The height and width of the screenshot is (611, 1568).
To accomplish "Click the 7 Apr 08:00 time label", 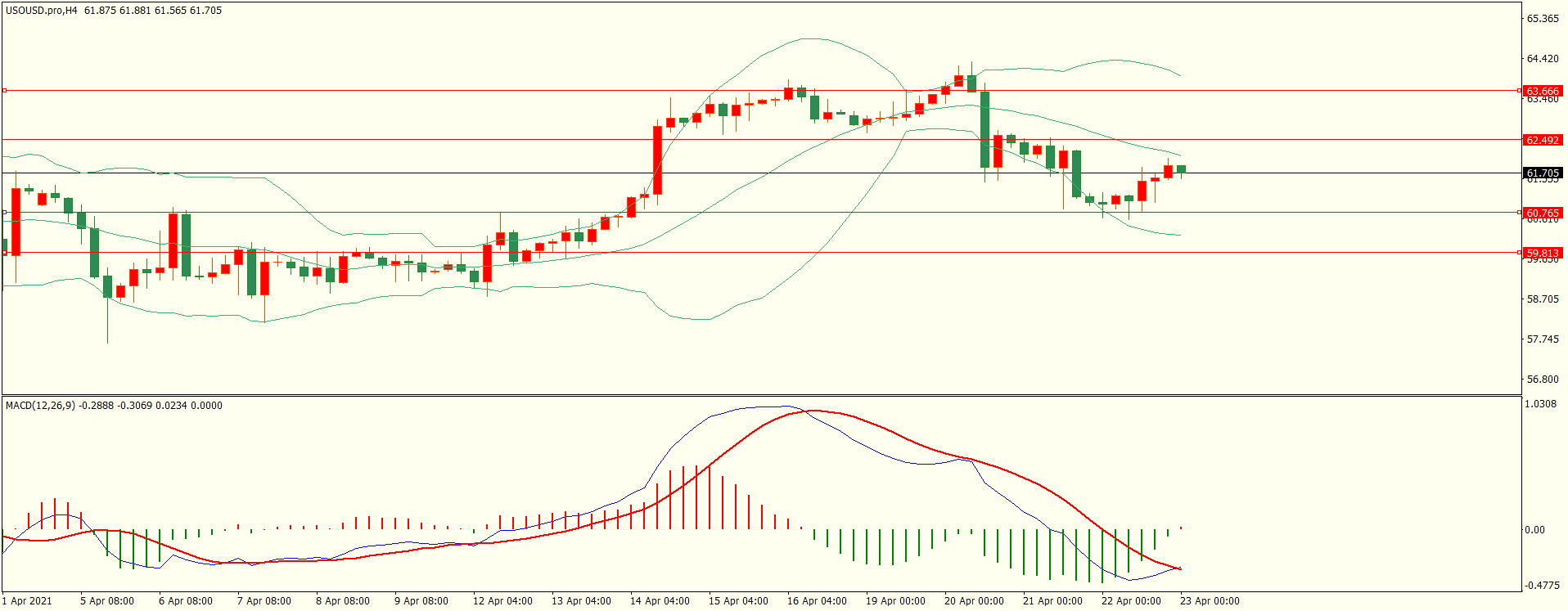I will 264,601.
